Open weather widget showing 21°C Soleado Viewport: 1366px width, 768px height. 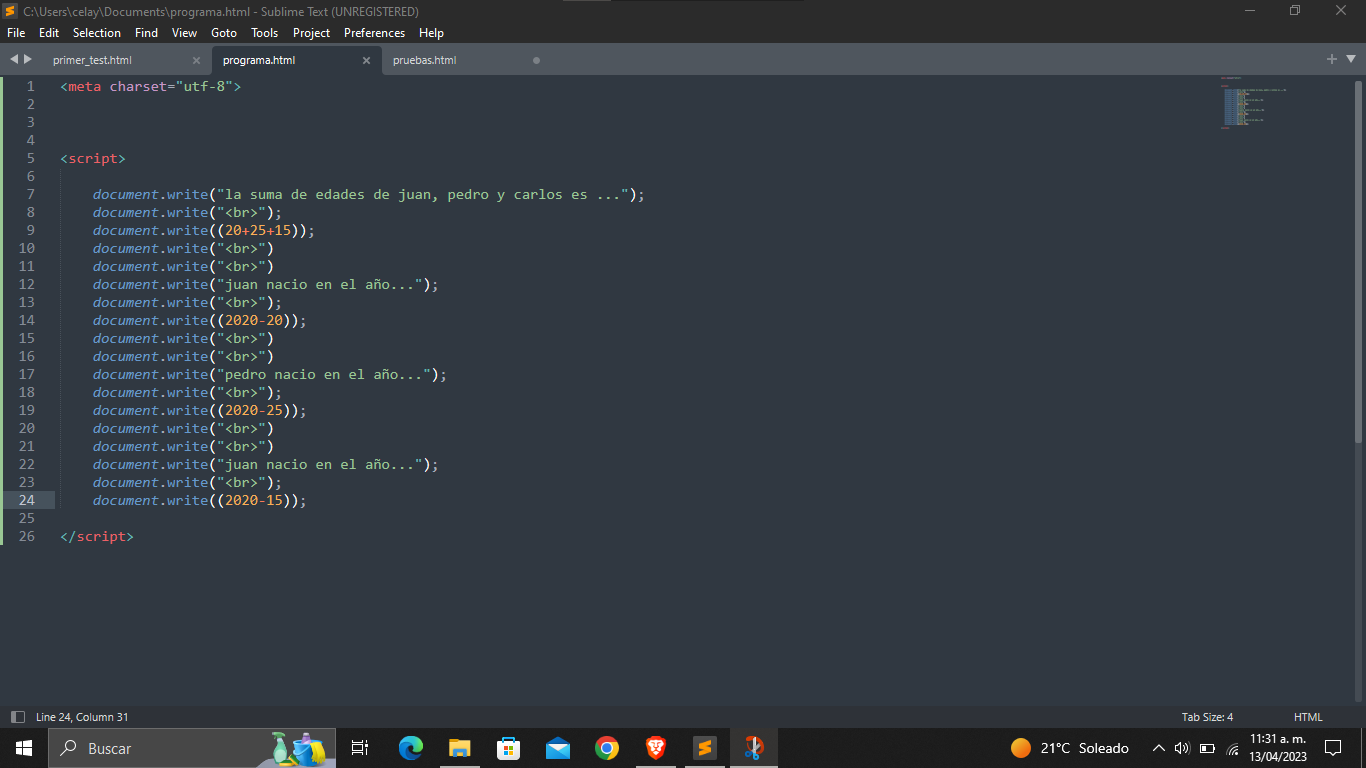[1070, 748]
